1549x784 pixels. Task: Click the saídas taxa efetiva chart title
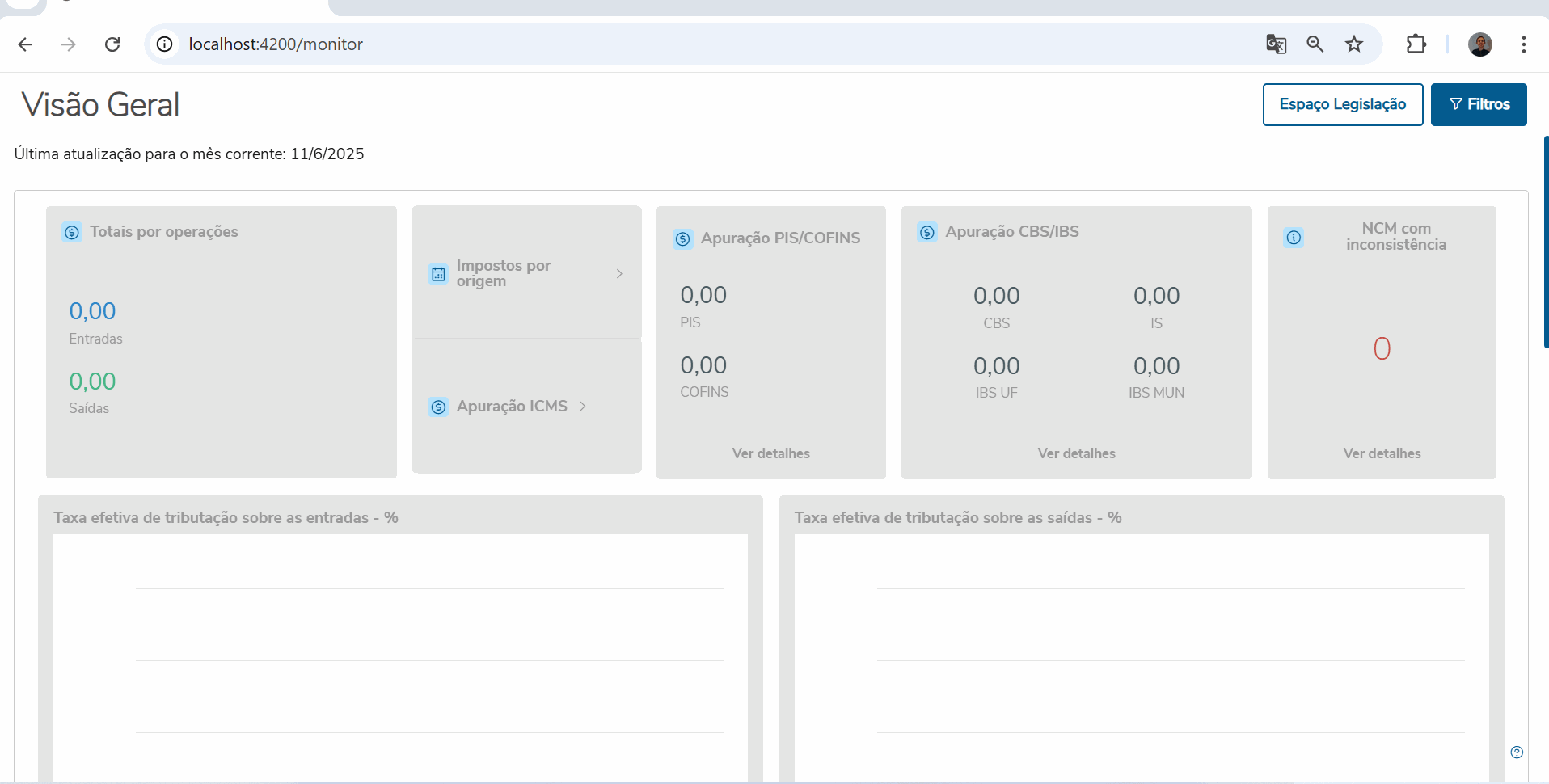tap(958, 518)
